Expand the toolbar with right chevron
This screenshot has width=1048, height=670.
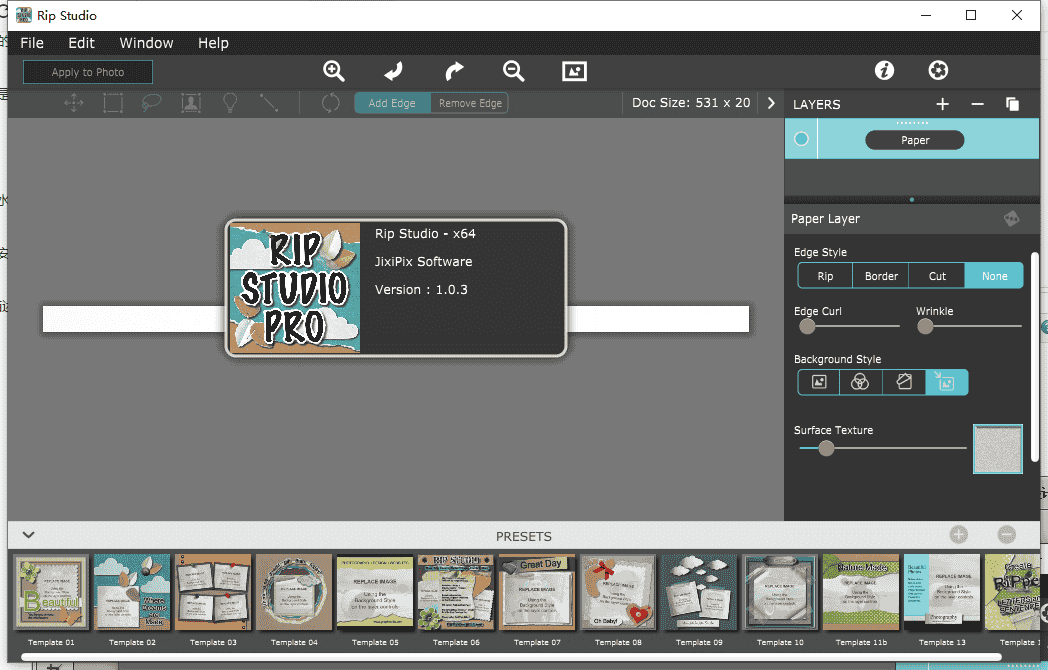[x=771, y=103]
